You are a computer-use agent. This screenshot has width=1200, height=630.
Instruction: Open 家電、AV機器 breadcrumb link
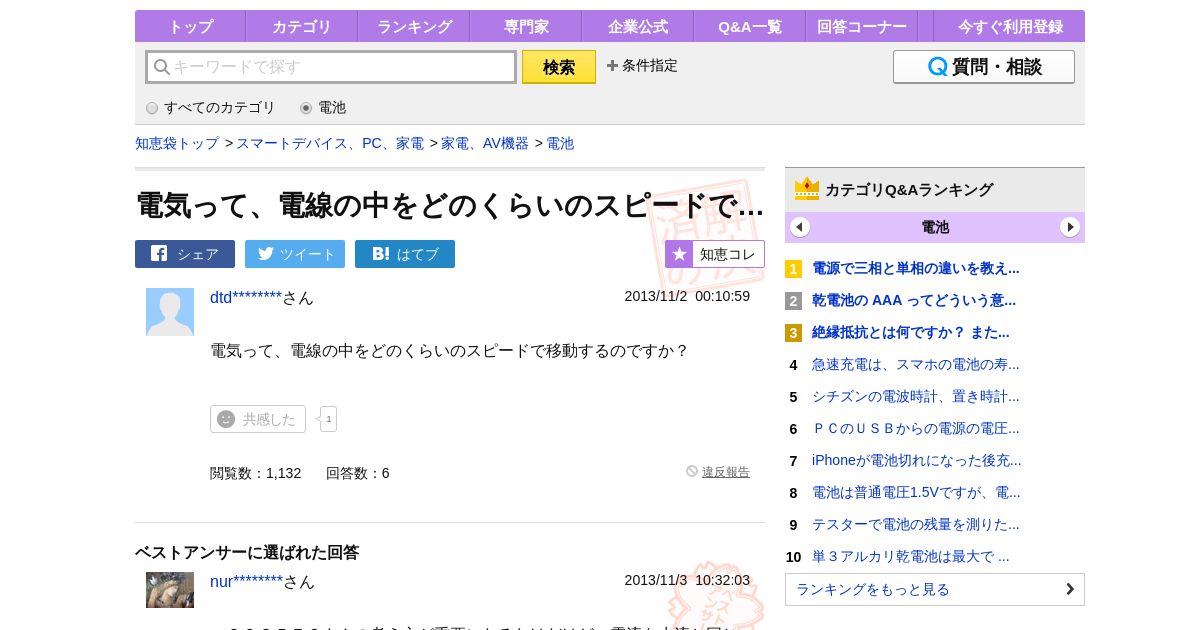(485, 143)
